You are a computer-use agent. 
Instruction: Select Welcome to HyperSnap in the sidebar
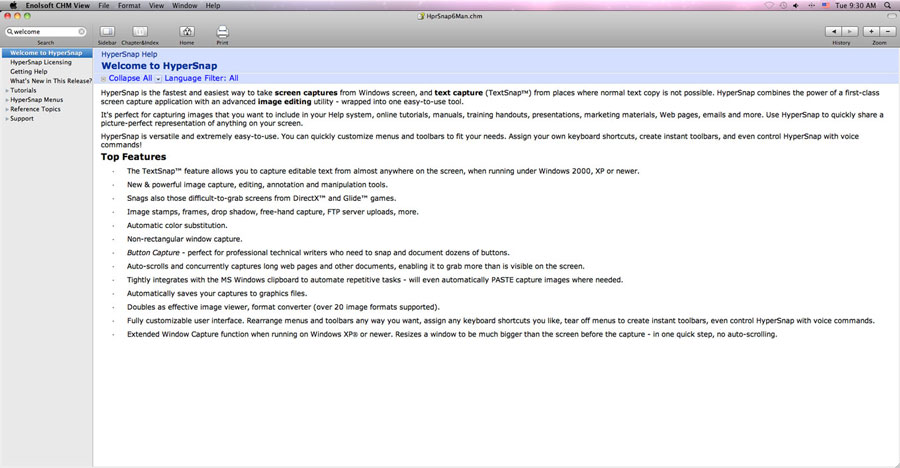[46, 53]
